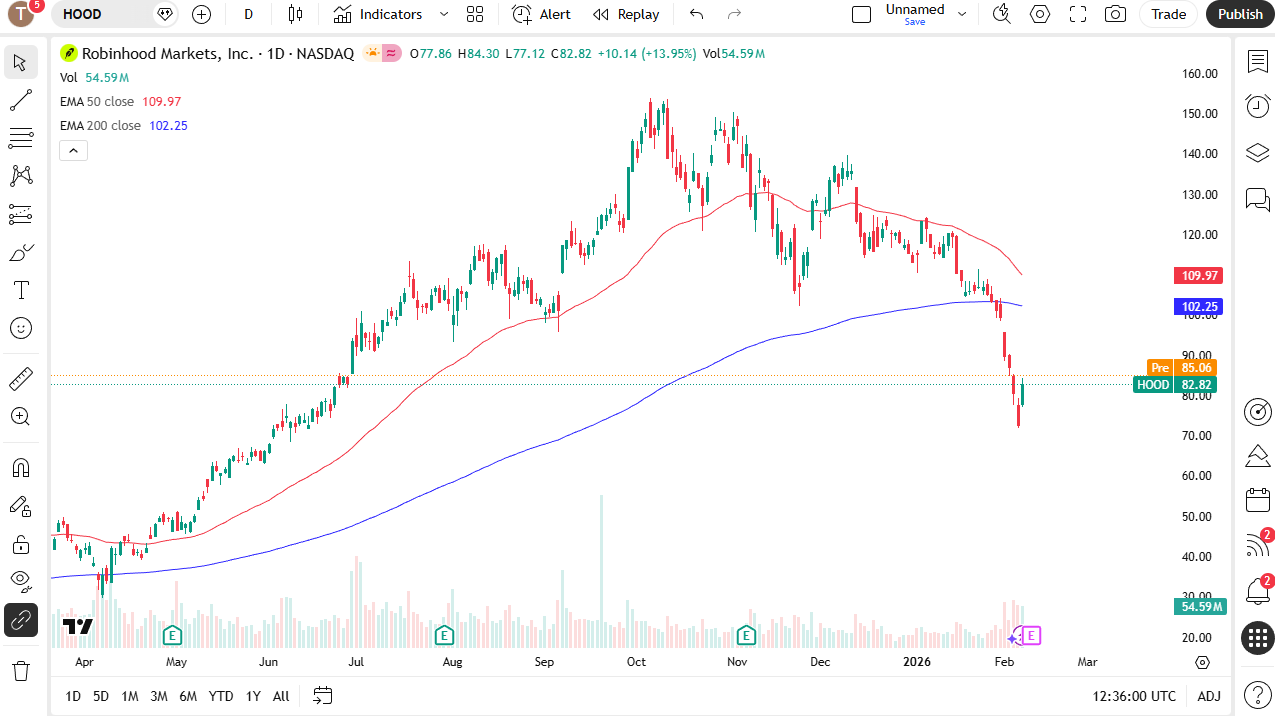The image size is (1275, 716).
Task: Click the chain-link icon in the left toolbar
Action: [21, 620]
